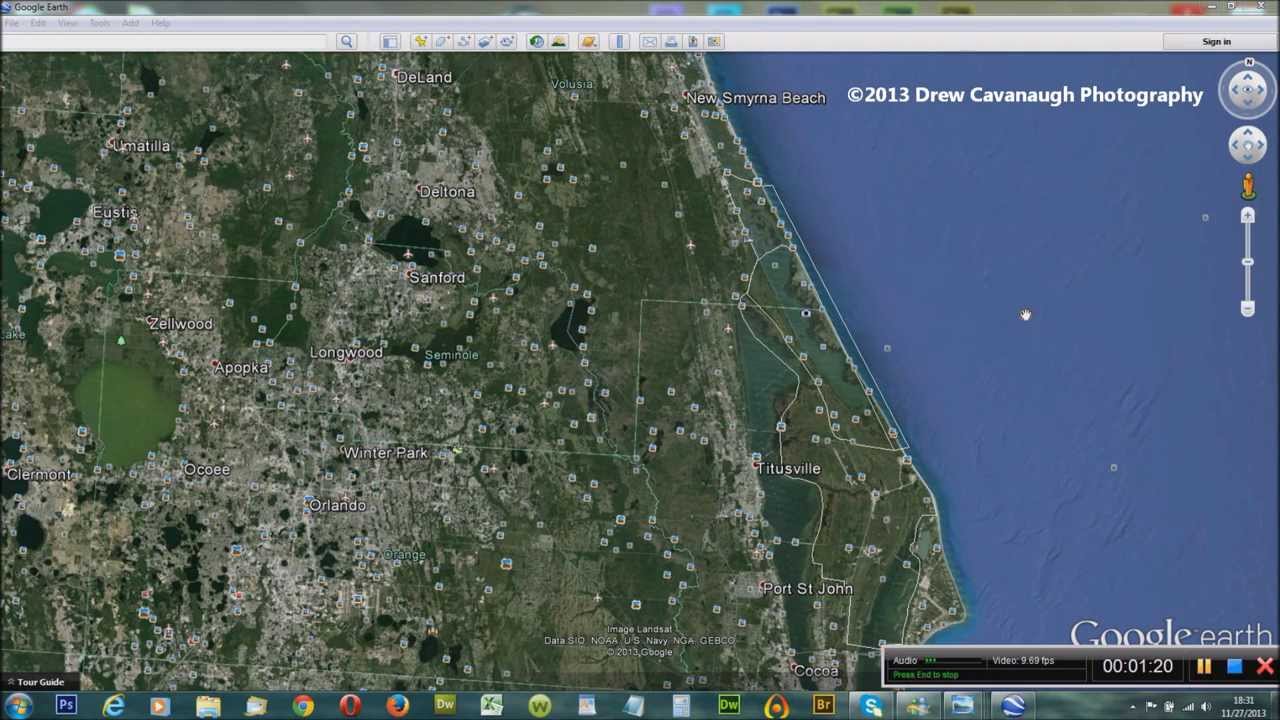Click the eye Look joystick center

(1248, 90)
